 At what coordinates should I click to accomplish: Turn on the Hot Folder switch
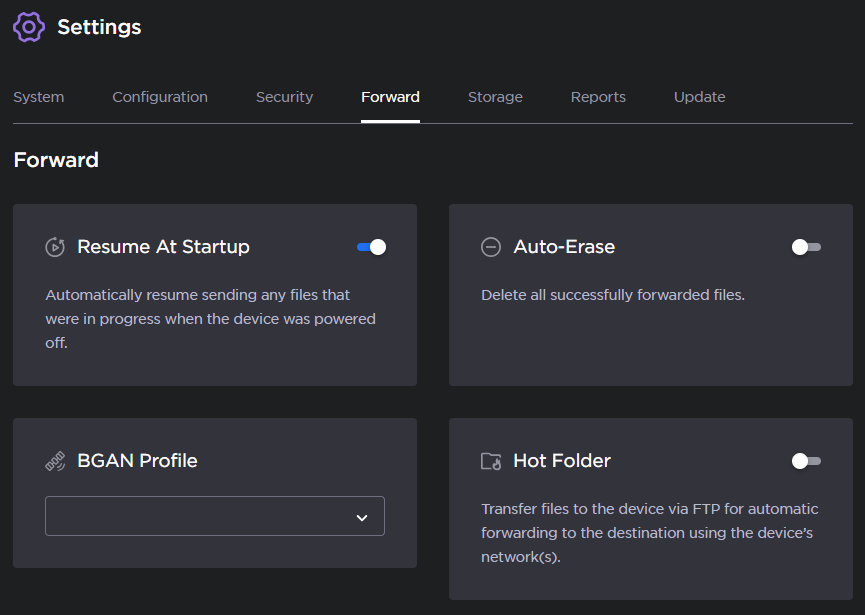click(x=806, y=461)
